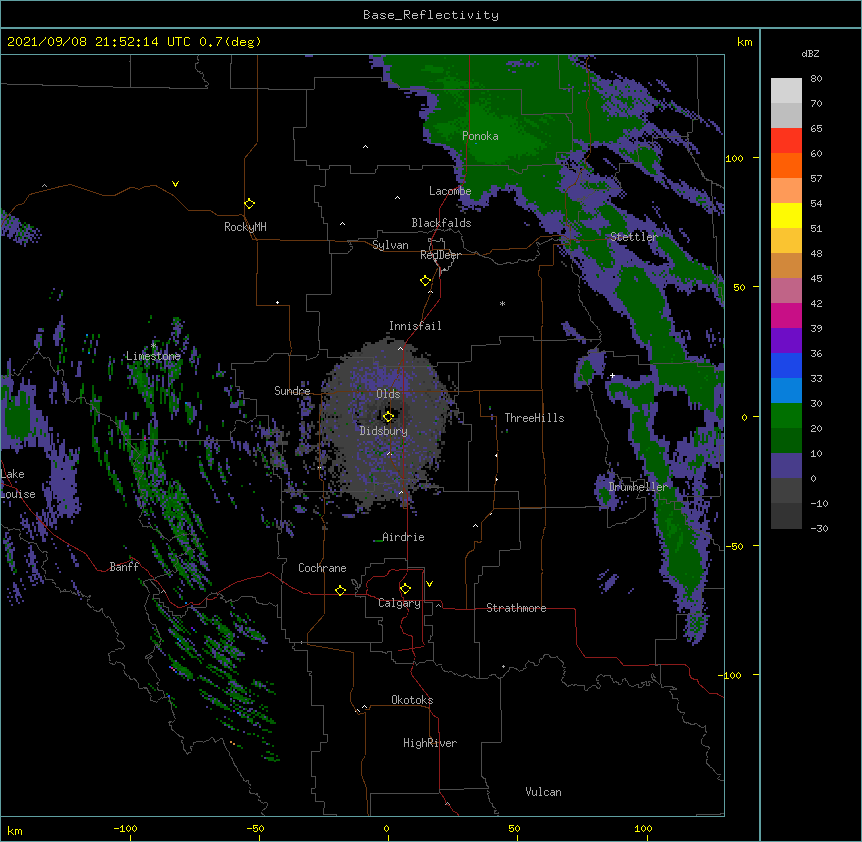The height and width of the screenshot is (842, 862).
Task: Click the 100 tick label on the bottom axis
Action: coord(643,829)
